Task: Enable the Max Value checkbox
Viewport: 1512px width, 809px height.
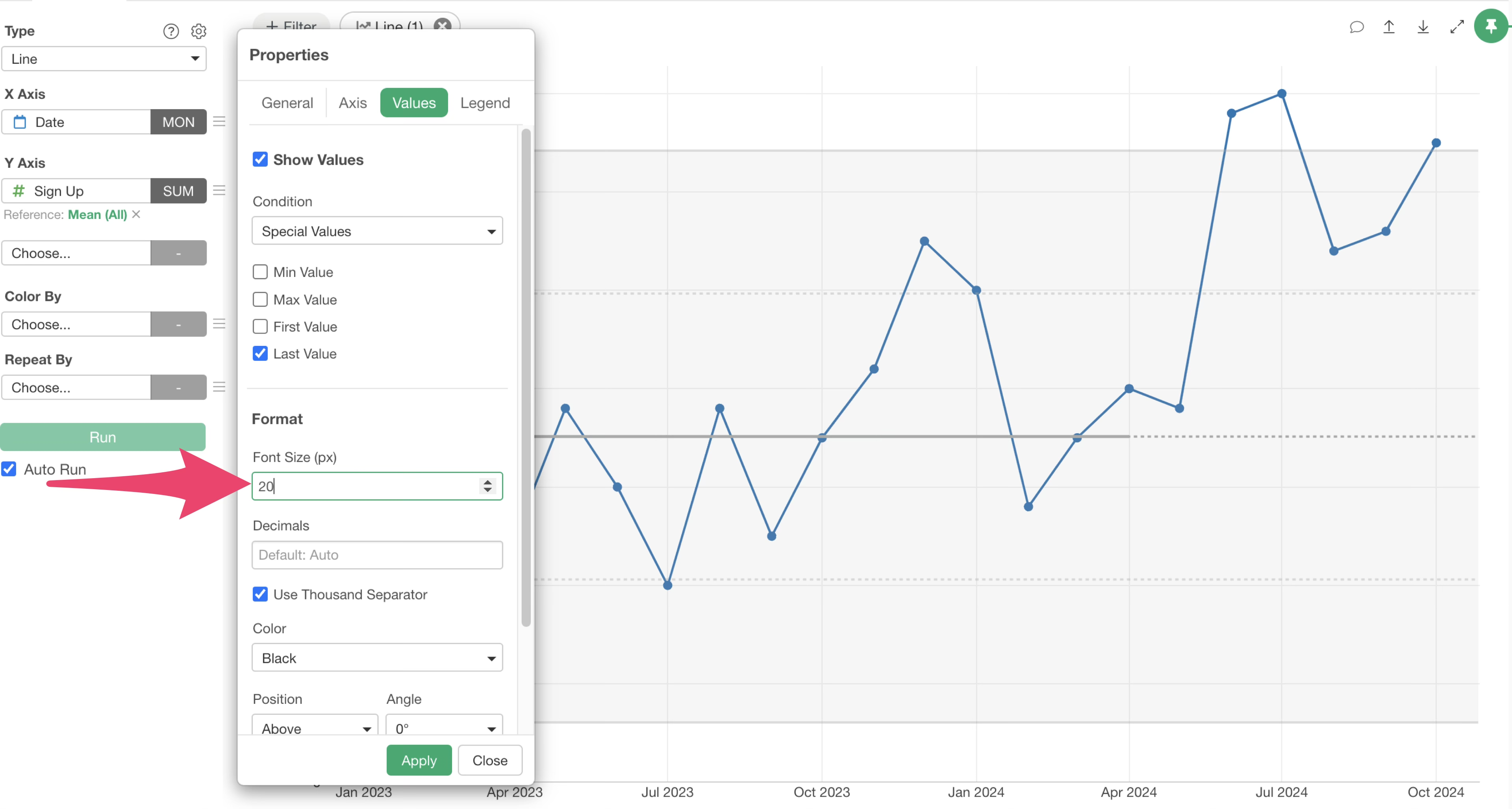Action: pyautogui.click(x=260, y=299)
